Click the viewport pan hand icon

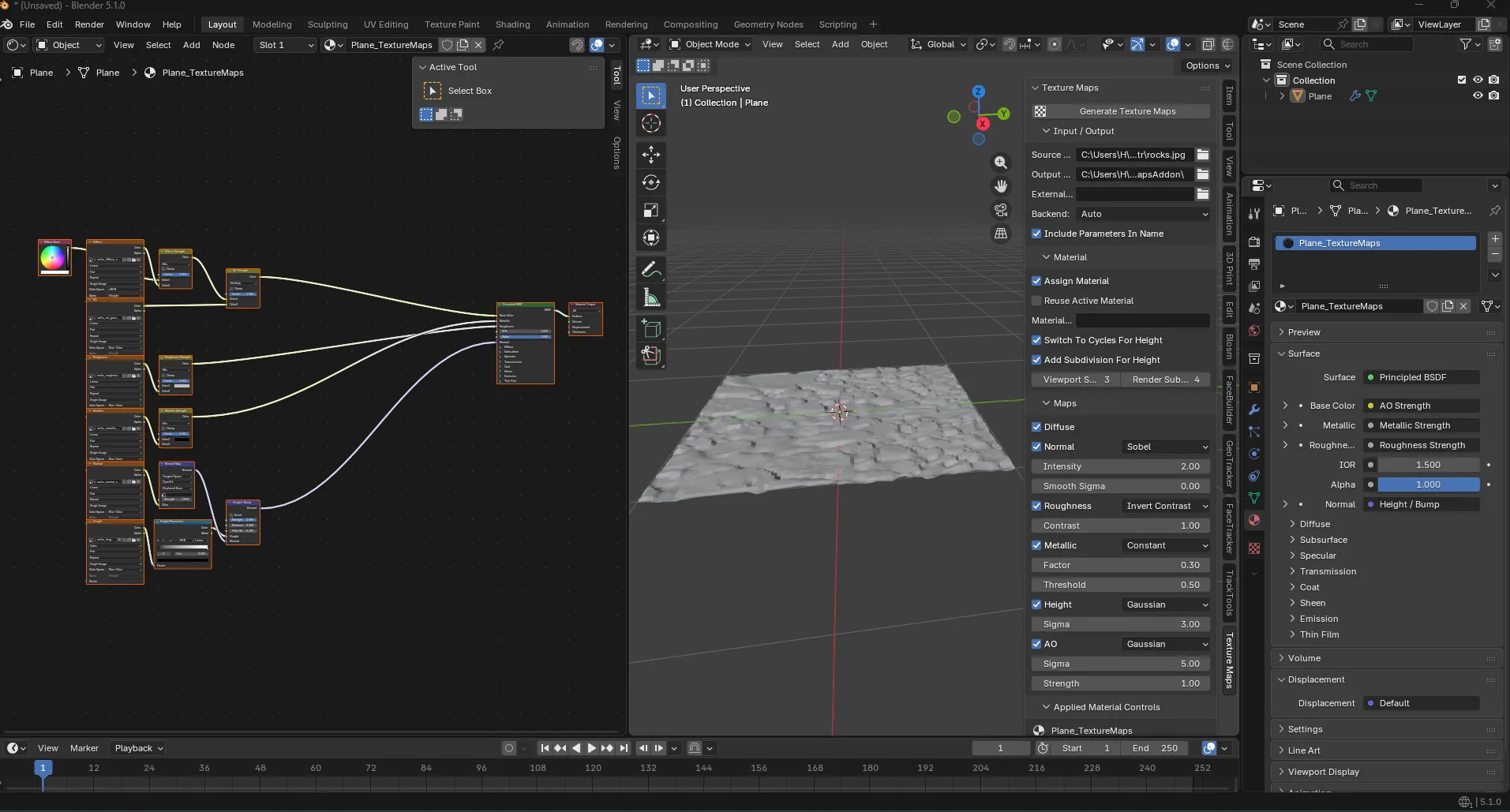(1001, 186)
